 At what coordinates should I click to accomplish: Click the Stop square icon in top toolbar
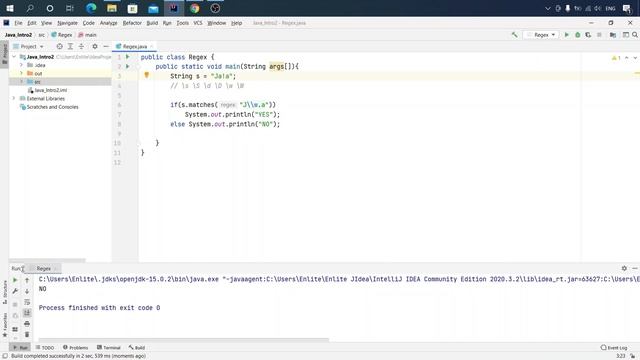[599, 35]
